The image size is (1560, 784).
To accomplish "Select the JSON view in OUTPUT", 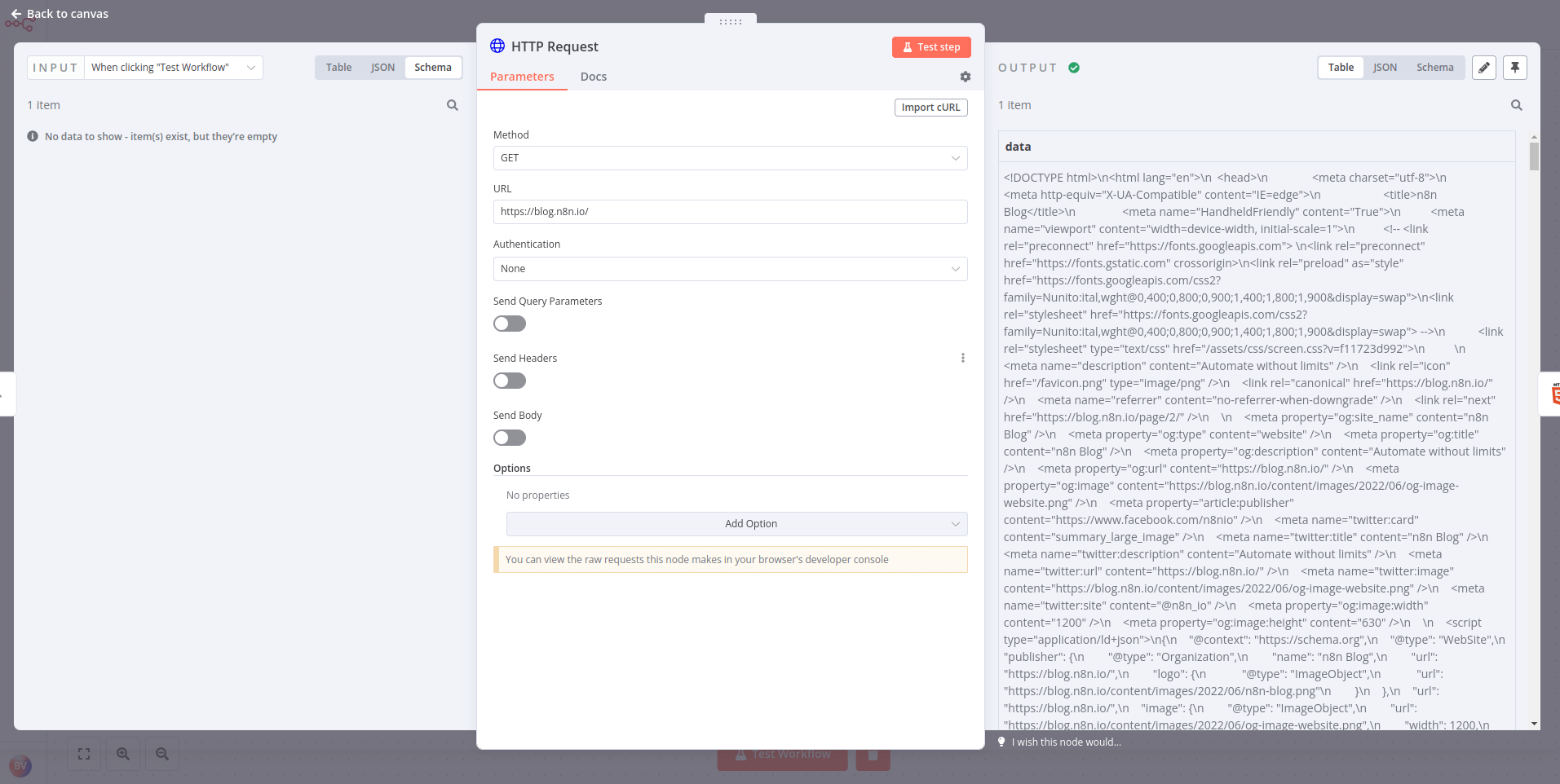I will tap(1385, 67).
